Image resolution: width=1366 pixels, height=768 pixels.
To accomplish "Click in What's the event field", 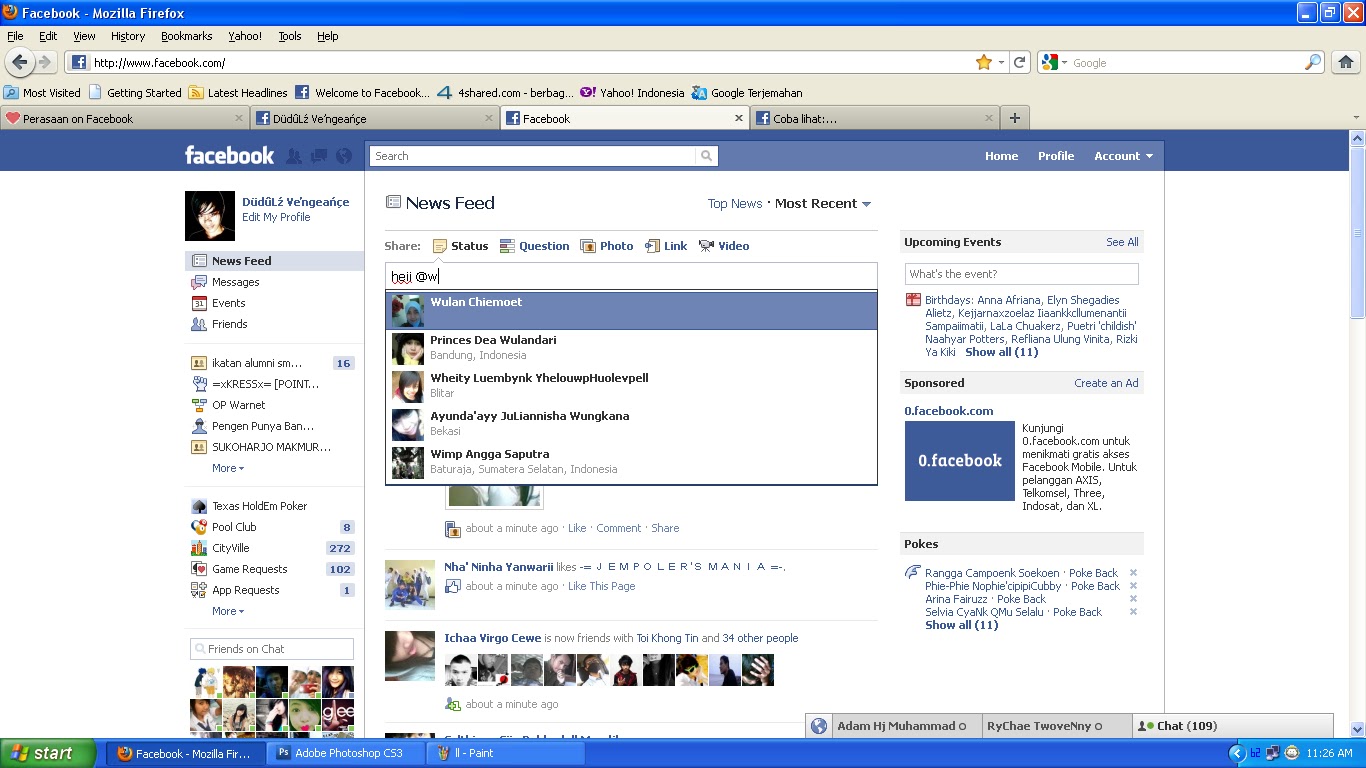I will pos(1022,274).
